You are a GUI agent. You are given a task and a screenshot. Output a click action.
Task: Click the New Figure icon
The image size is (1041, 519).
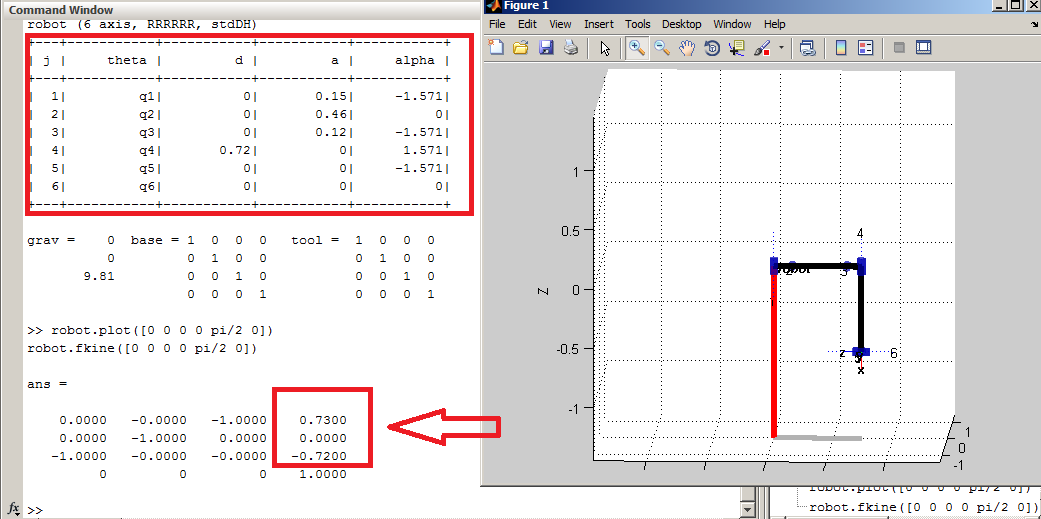coord(497,47)
